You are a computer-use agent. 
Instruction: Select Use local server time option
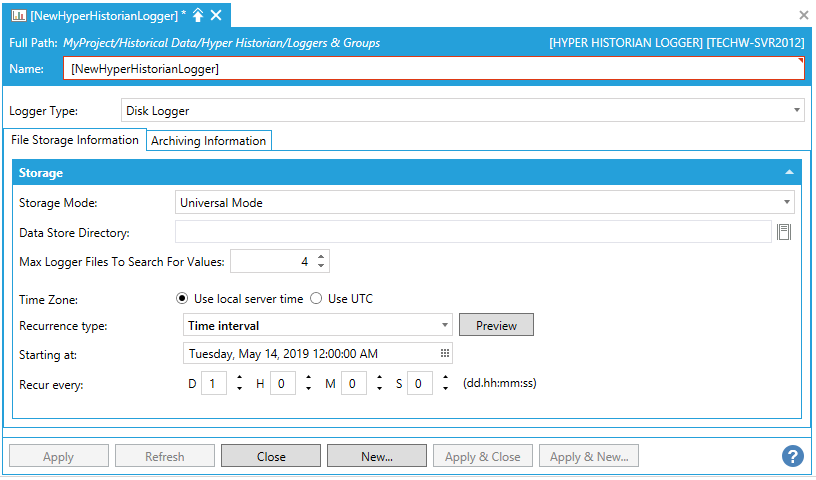point(182,298)
